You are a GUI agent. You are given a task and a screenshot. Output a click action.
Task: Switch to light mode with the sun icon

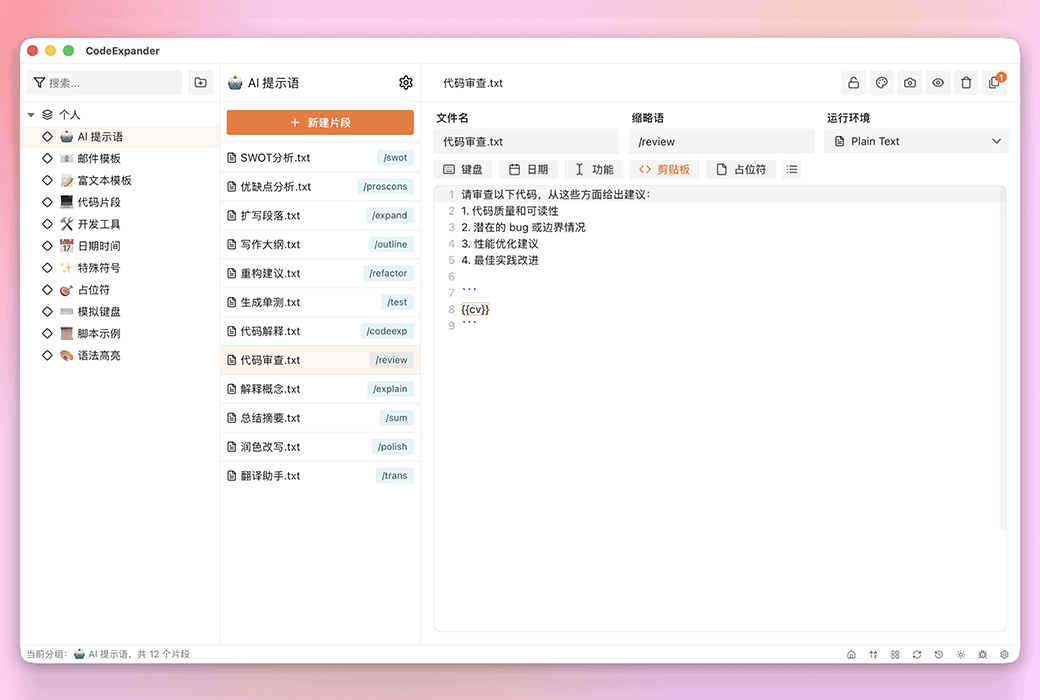[960, 654]
